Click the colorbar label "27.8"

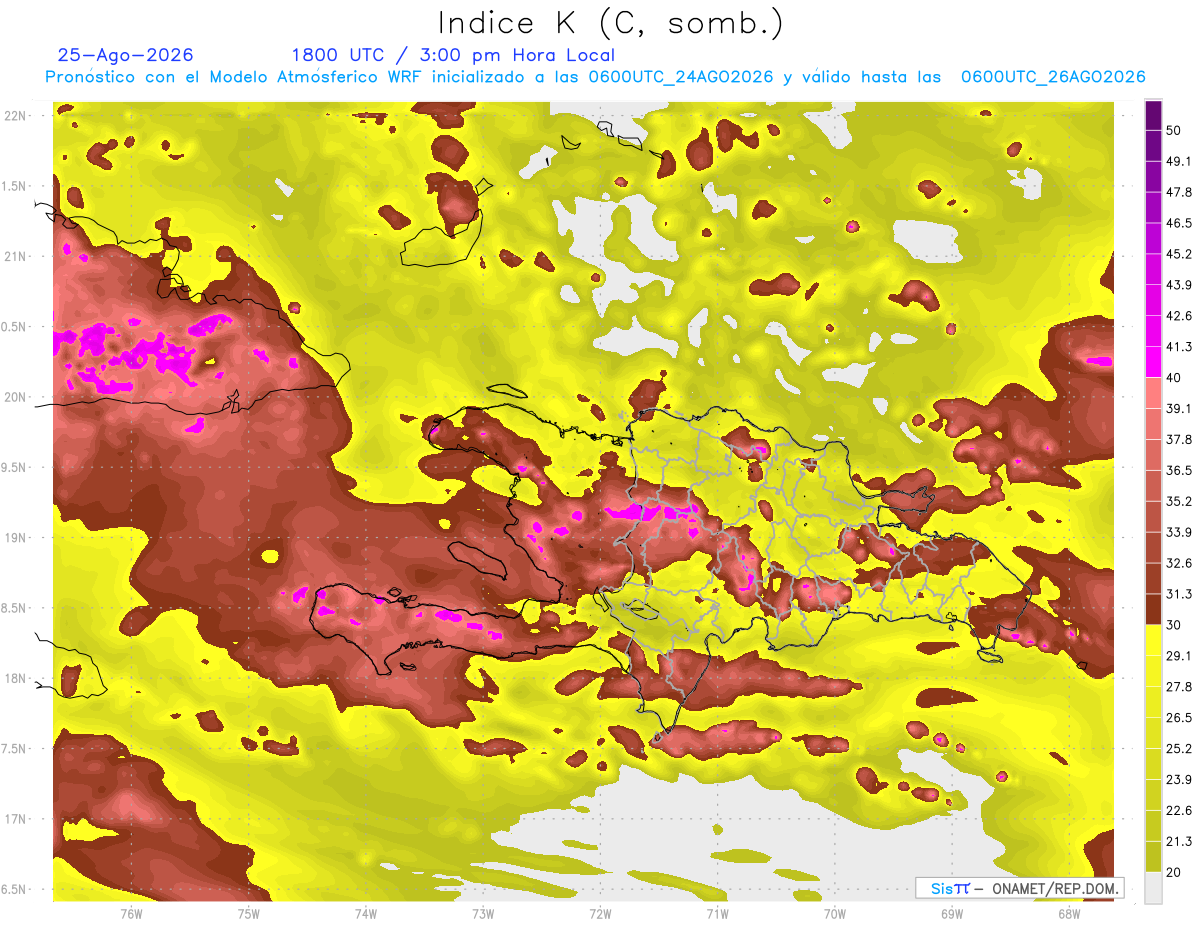pyautogui.click(x=1179, y=686)
